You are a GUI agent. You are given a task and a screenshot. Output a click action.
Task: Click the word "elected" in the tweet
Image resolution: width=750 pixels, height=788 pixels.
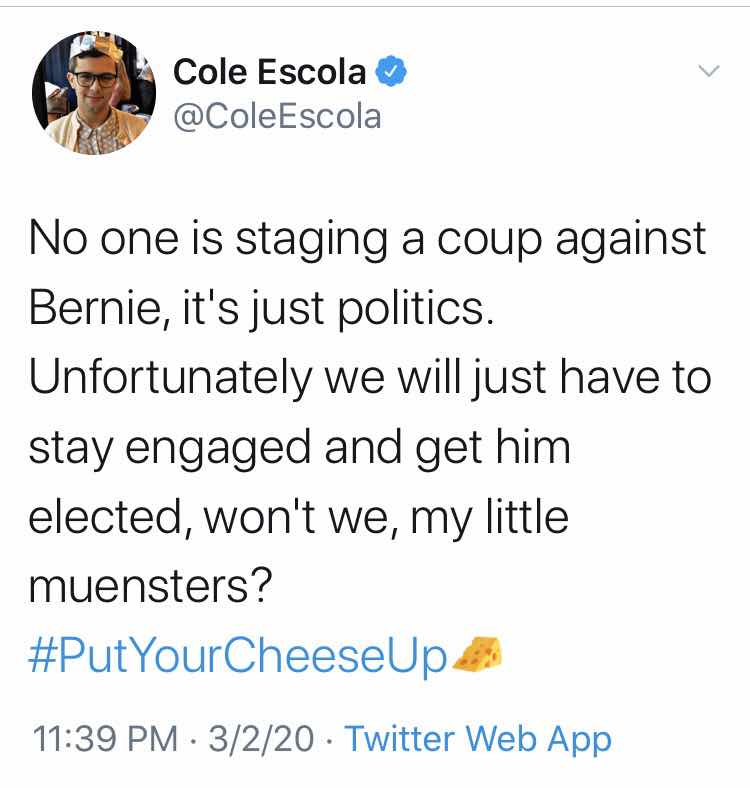[x=104, y=517]
